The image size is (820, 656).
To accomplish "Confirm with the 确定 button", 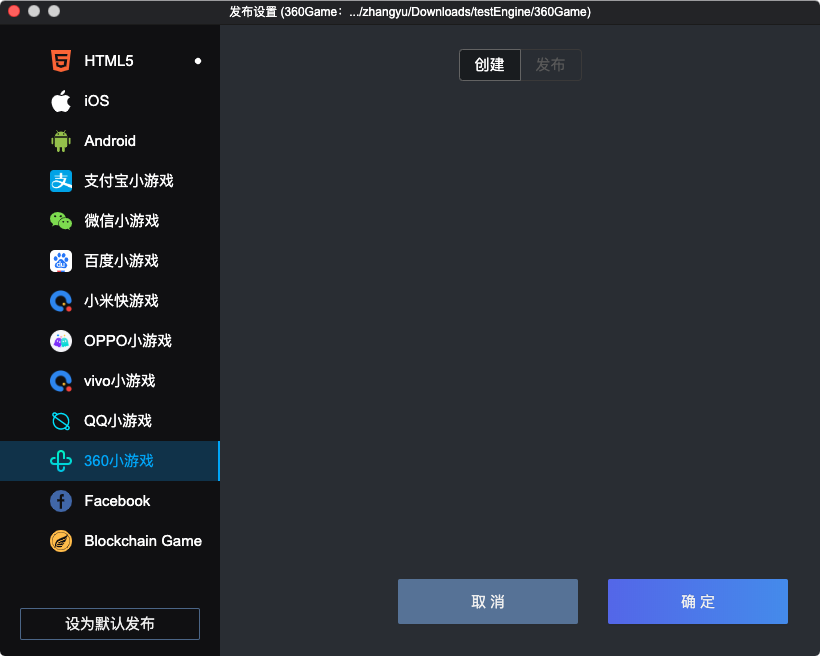I will [x=697, y=602].
